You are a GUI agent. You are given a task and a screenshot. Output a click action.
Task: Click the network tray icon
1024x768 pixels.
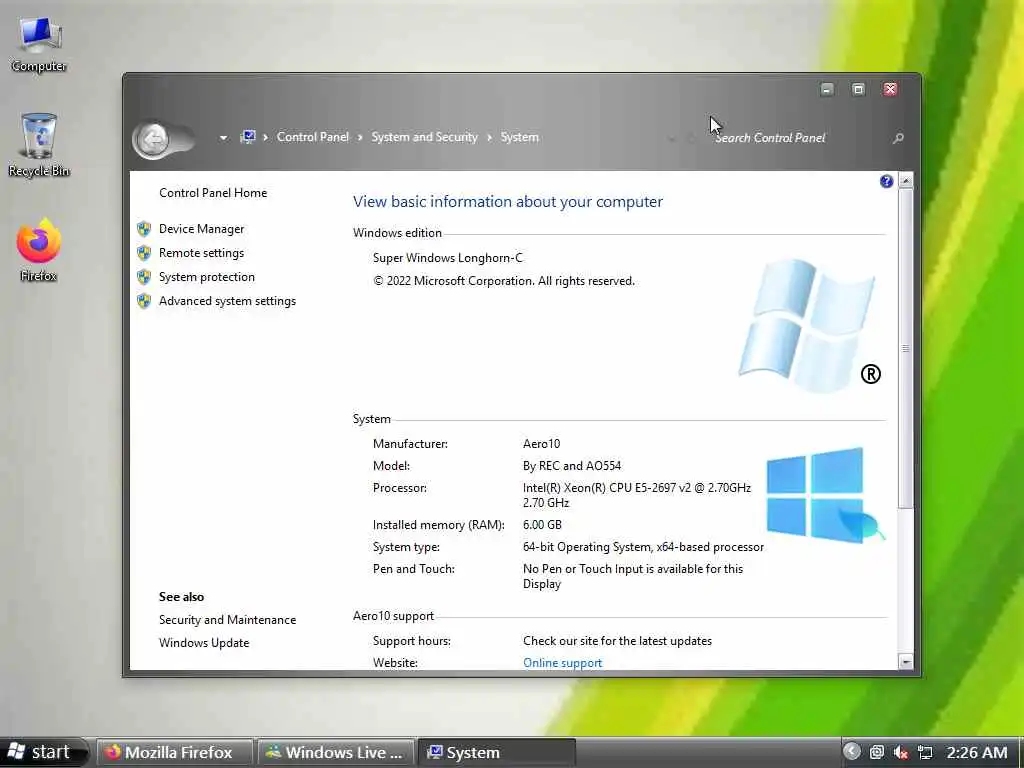pyautogui.click(x=925, y=752)
